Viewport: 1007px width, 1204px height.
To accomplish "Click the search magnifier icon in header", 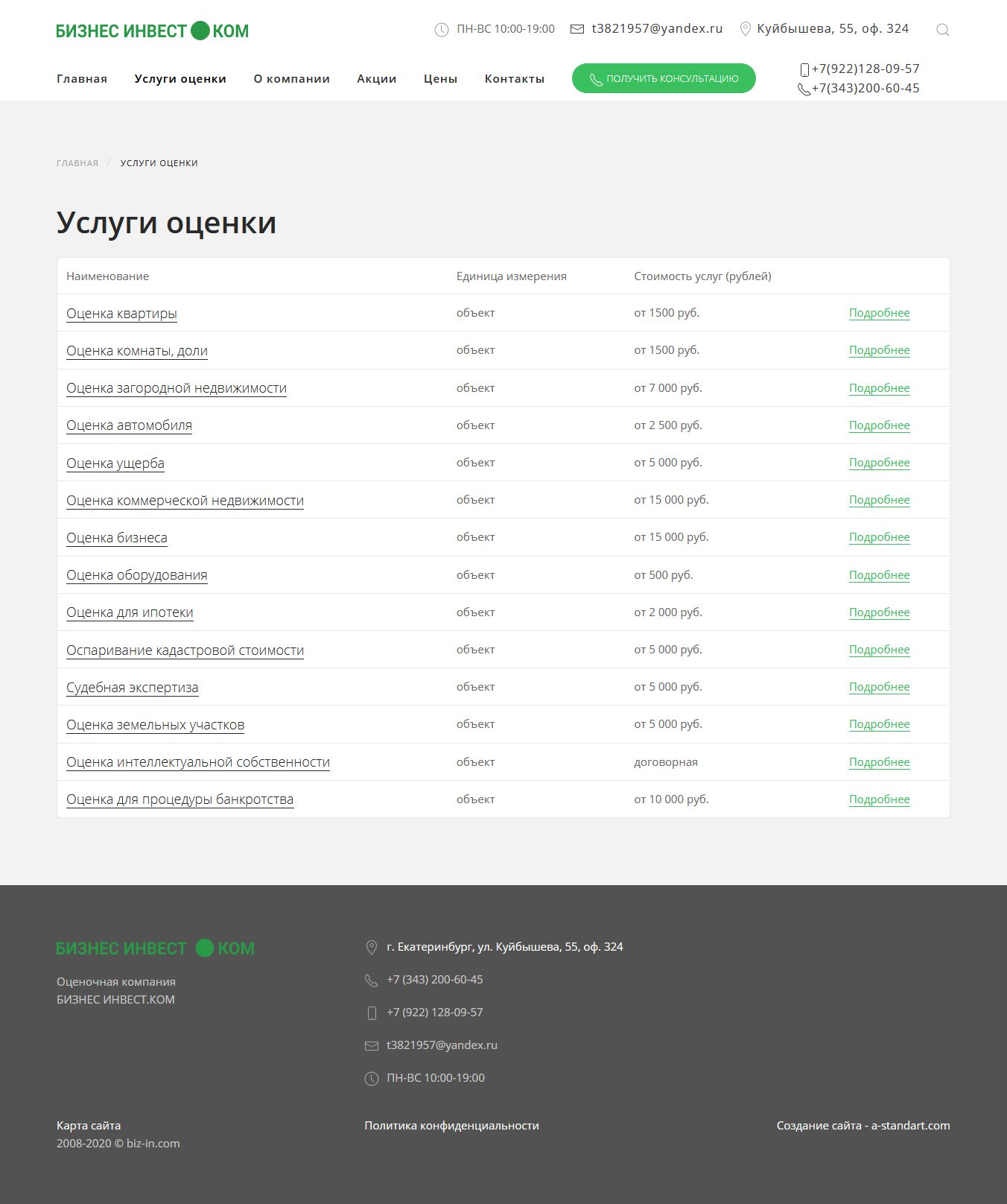I will [x=942, y=30].
